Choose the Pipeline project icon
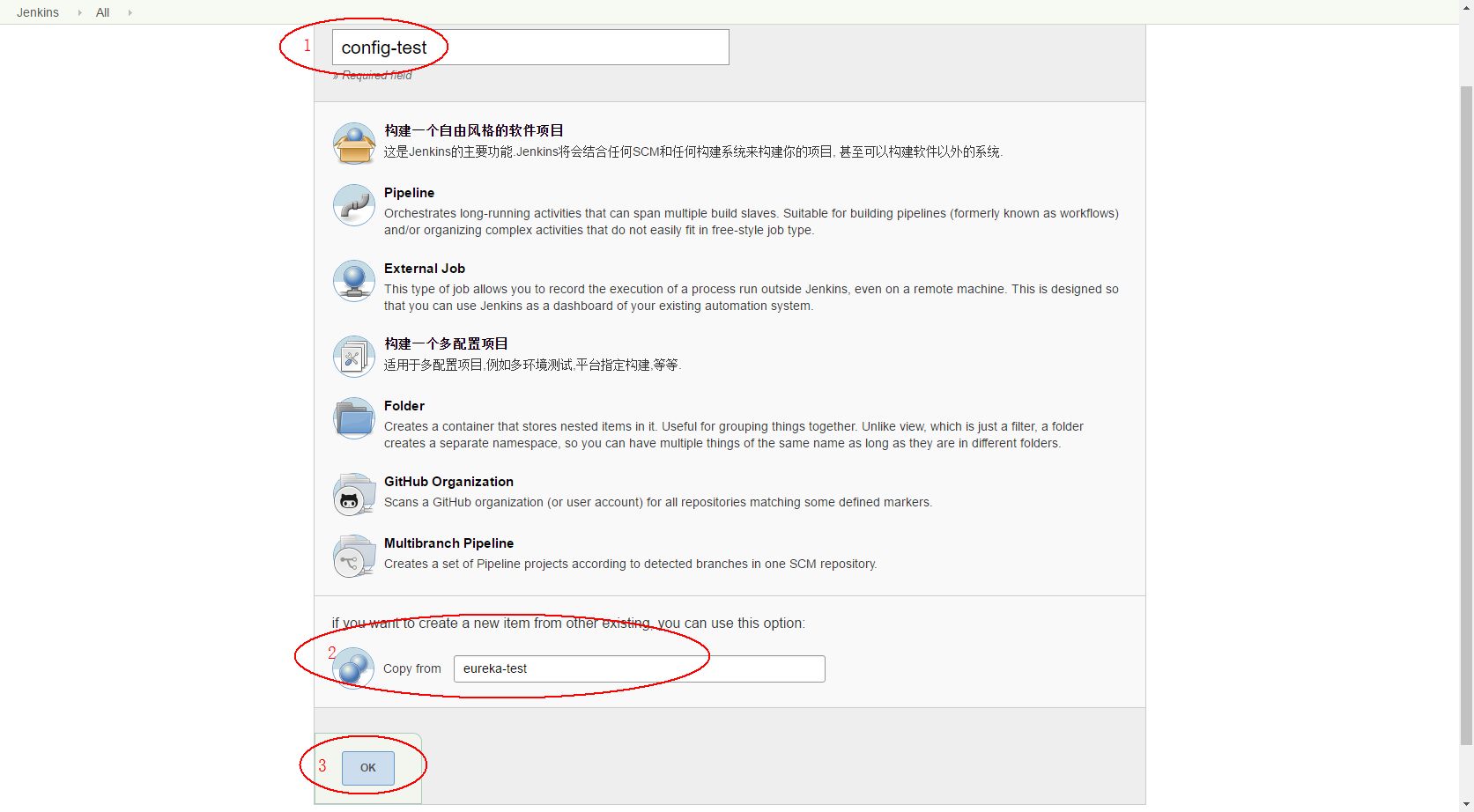Screen dimensions: 1474x812 click(x=354, y=205)
